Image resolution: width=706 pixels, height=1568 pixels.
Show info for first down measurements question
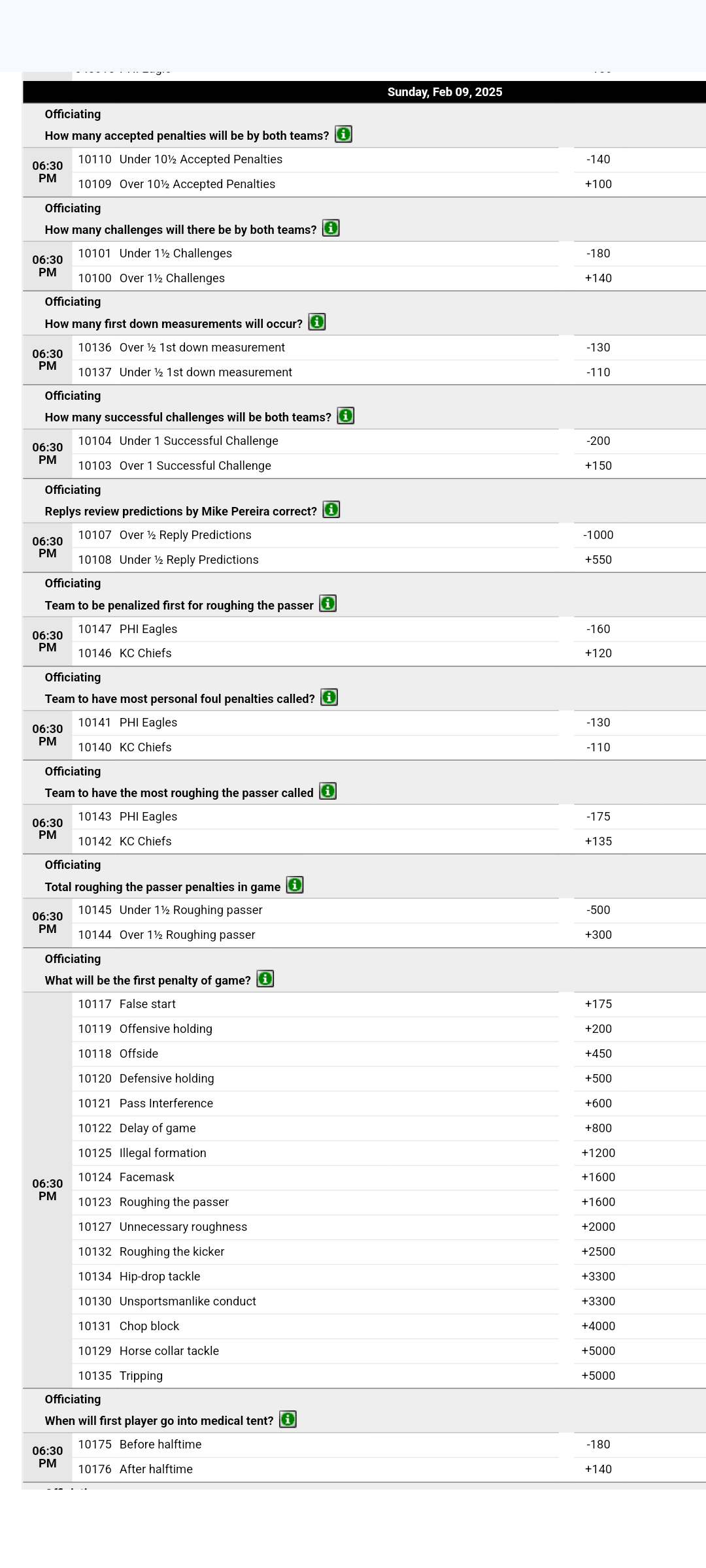[x=317, y=323]
